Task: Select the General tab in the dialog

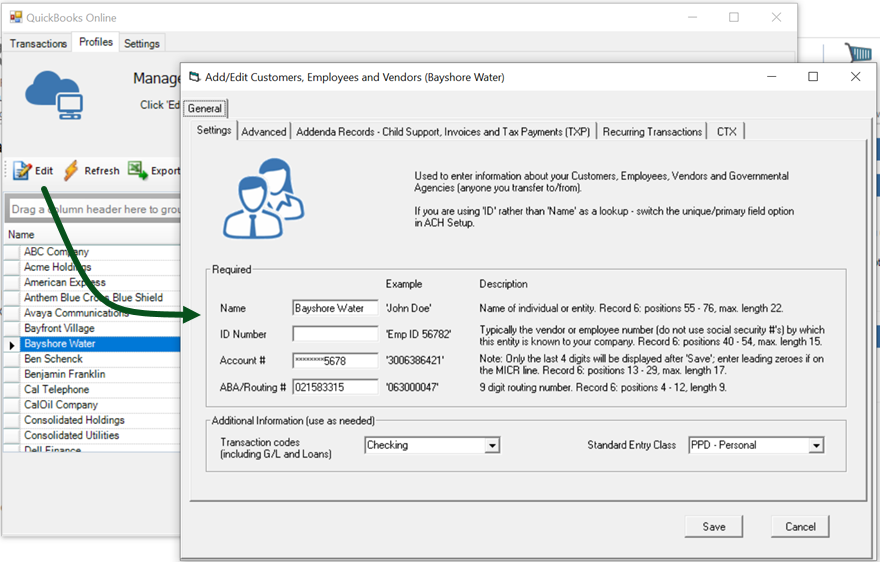Action: [205, 108]
